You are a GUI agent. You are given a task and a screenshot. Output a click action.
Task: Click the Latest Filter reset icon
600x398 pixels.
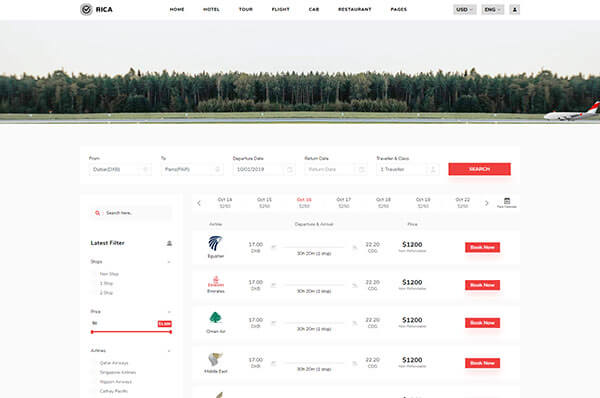click(x=169, y=243)
